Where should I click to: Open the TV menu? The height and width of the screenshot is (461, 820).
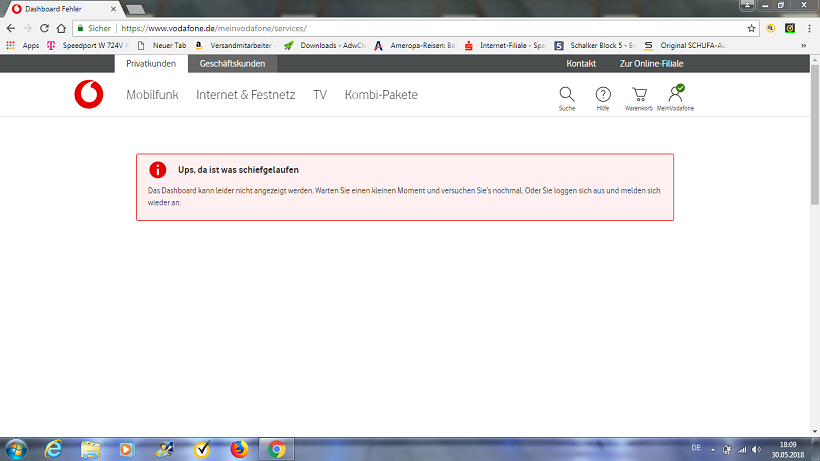[320, 95]
